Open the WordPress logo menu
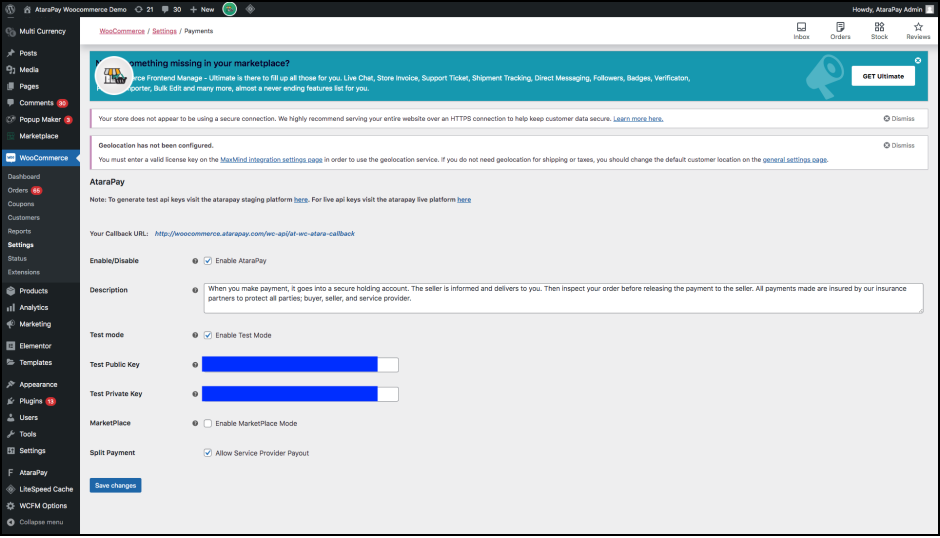Image resolution: width=940 pixels, height=538 pixels. pyautogui.click(x=10, y=9)
